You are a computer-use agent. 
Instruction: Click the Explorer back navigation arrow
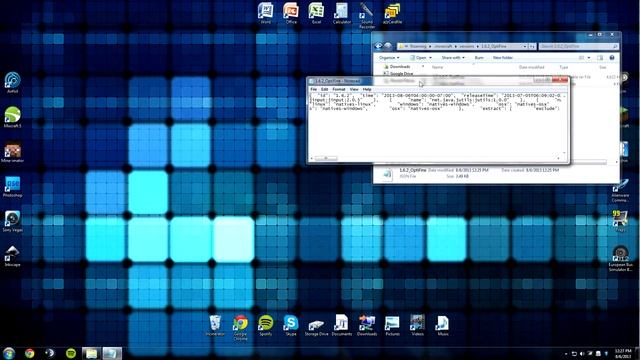pos(378,46)
